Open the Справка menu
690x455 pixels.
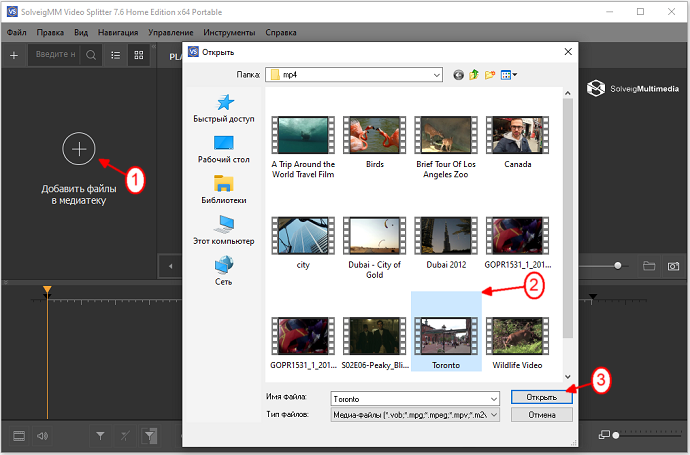[281, 33]
